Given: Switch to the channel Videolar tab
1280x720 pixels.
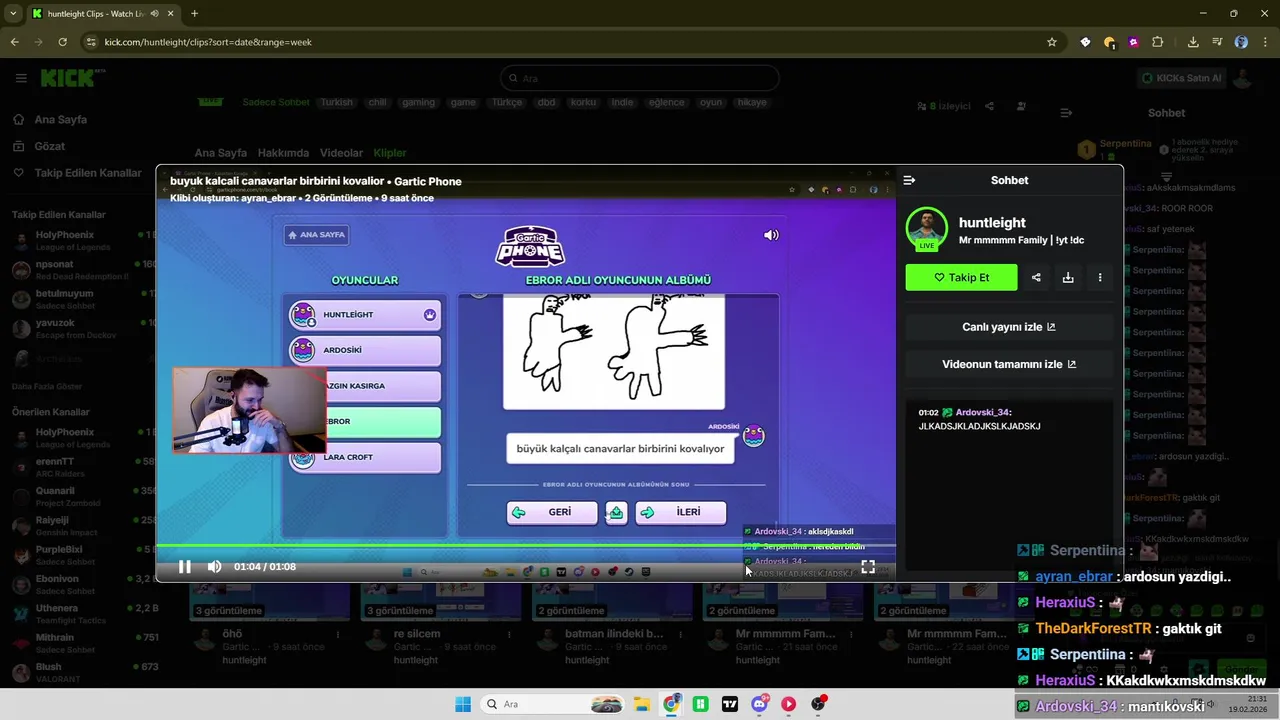Looking at the screenshot, I should pos(341,153).
